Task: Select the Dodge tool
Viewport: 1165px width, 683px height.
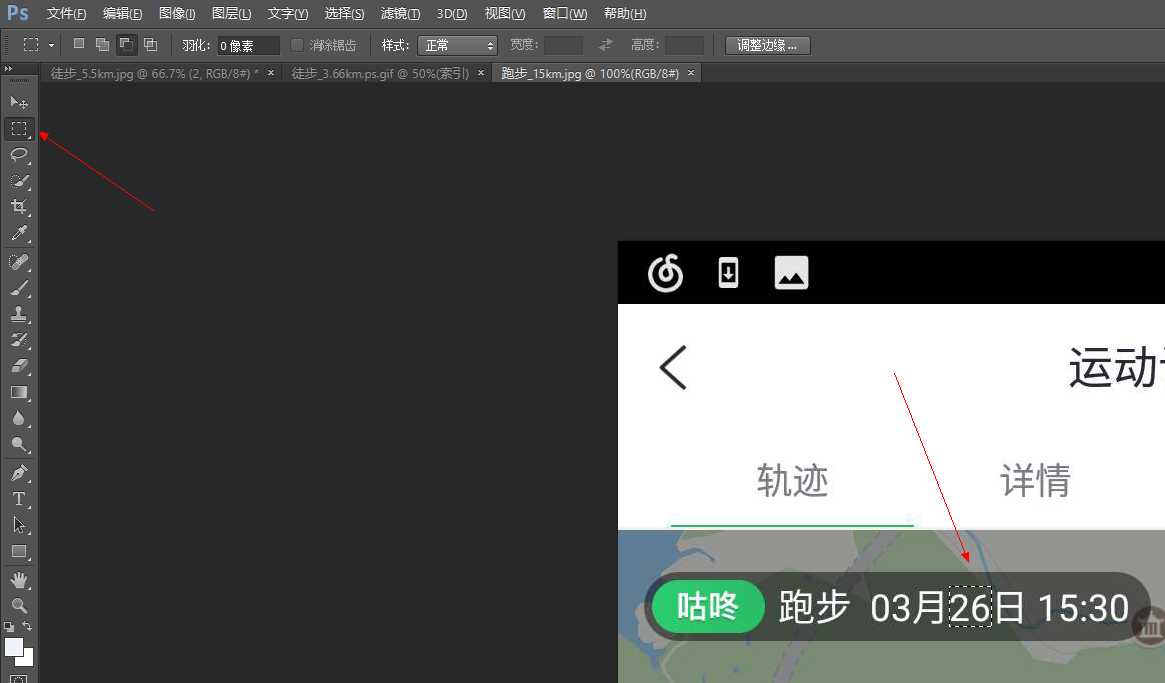Action: click(19, 444)
